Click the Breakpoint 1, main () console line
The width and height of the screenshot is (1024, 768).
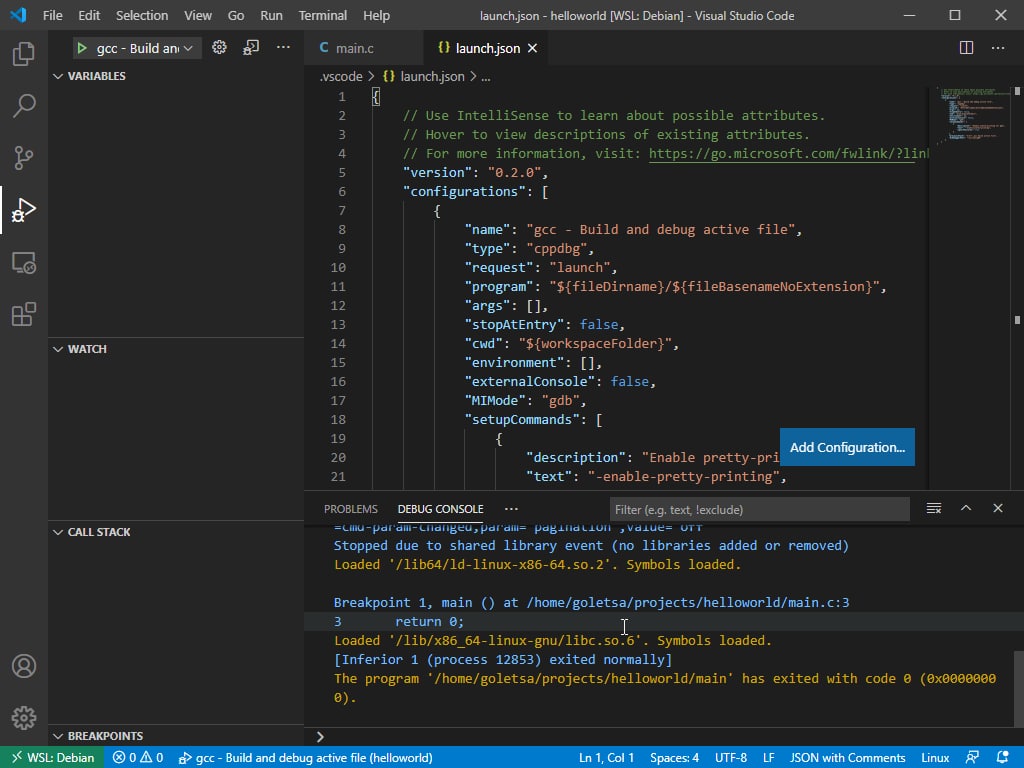click(x=591, y=602)
